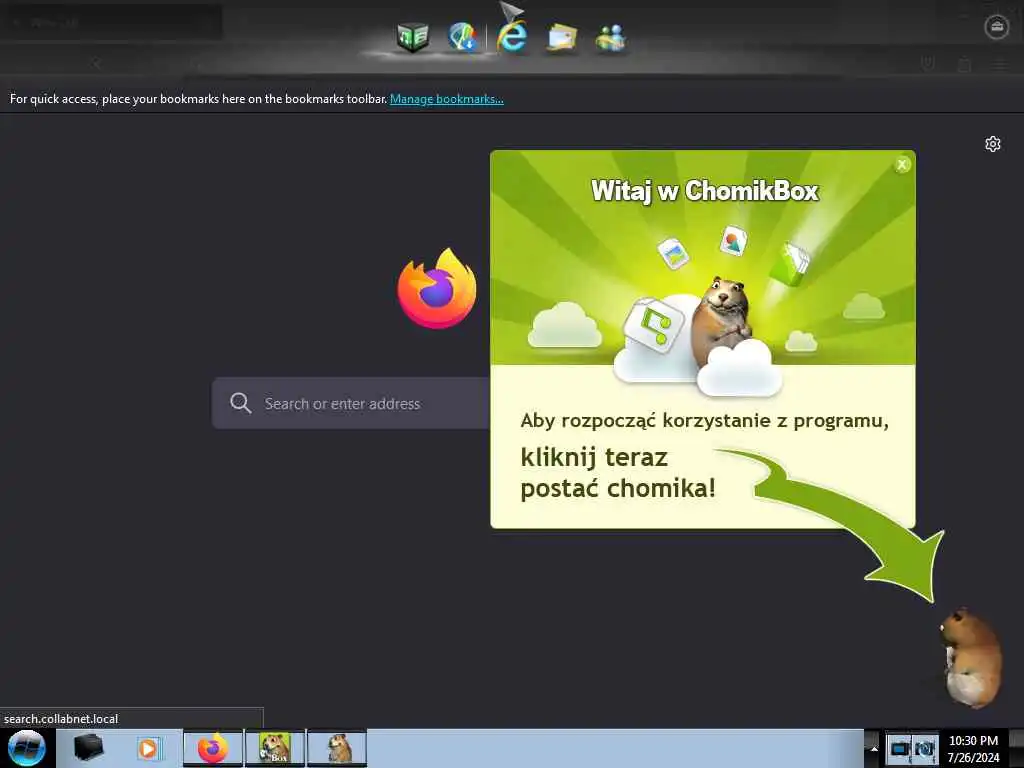Open the clock showing 10:30 PM
Image resolution: width=1024 pixels, height=768 pixels.
(x=973, y=748)
